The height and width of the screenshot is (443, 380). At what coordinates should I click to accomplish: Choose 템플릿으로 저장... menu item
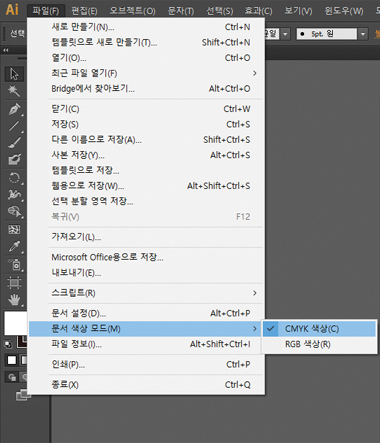pos(147,170)
